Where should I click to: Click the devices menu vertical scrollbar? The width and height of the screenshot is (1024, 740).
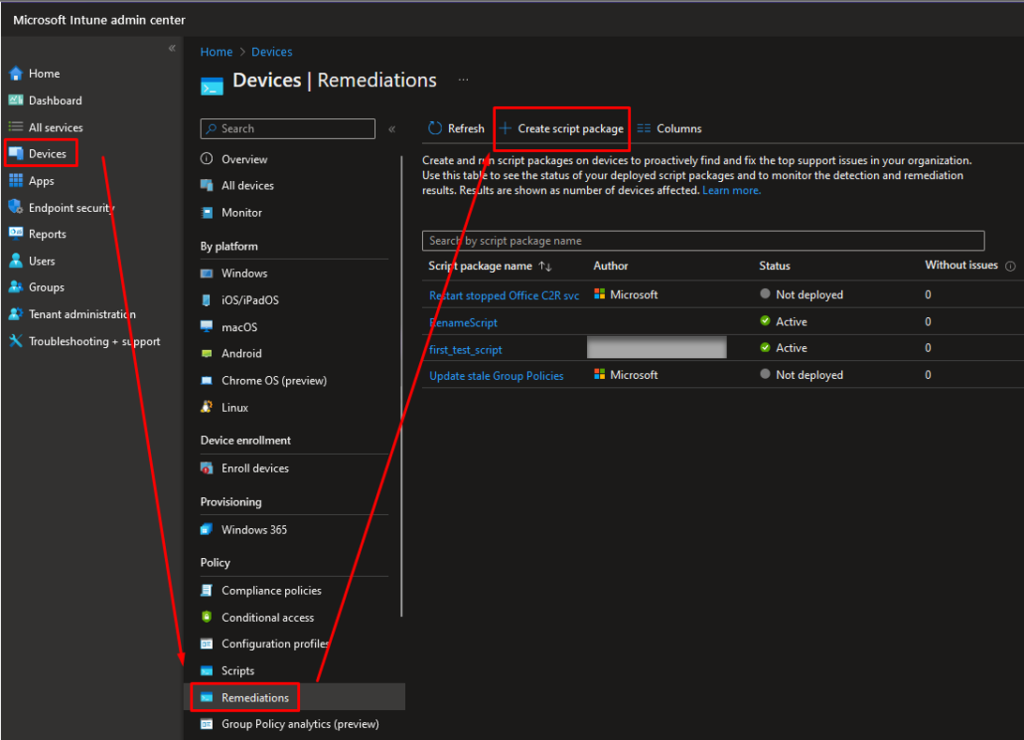click(x=401, y=385)
